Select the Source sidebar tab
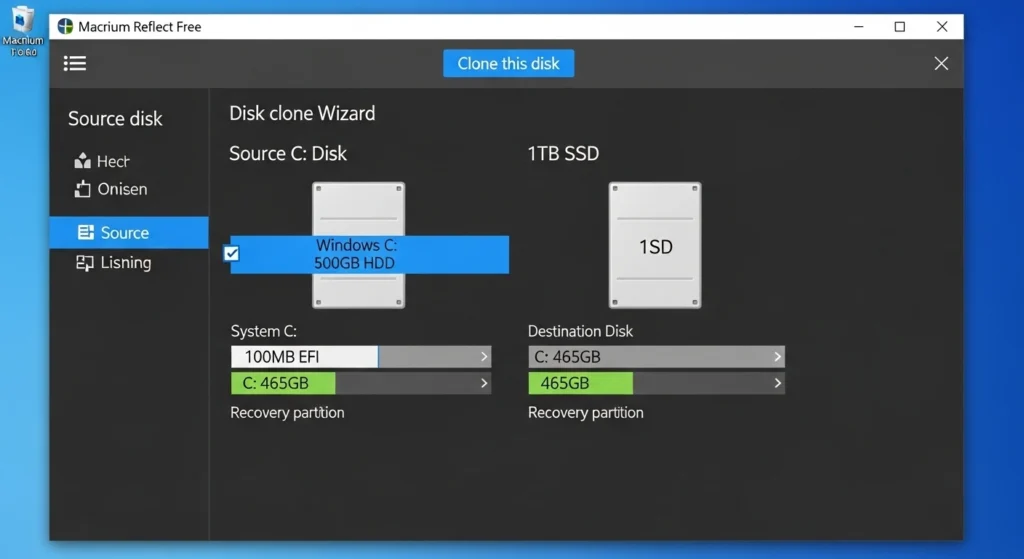This screenshot has width=1024, height=559. 129,232
